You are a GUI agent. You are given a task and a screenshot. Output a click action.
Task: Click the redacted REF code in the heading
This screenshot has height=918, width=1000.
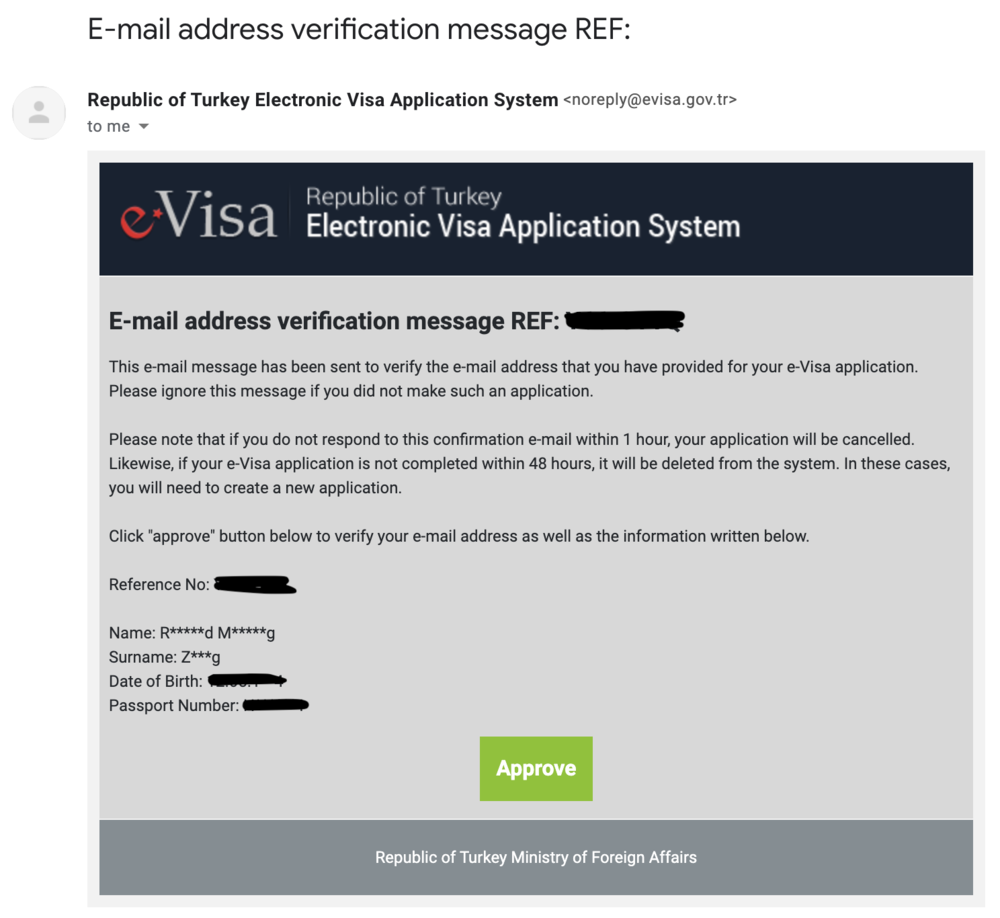tap(624, 321)
